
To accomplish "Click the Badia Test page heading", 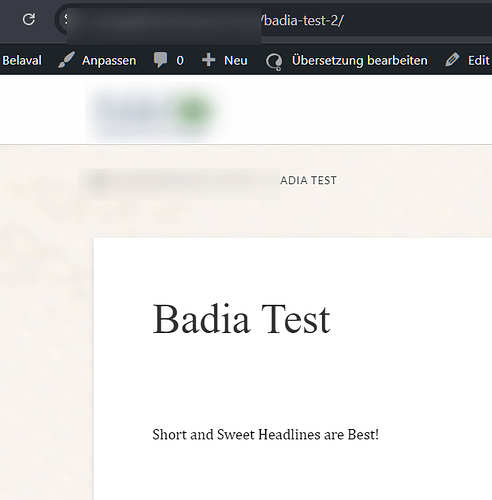I will click(241, 319).
